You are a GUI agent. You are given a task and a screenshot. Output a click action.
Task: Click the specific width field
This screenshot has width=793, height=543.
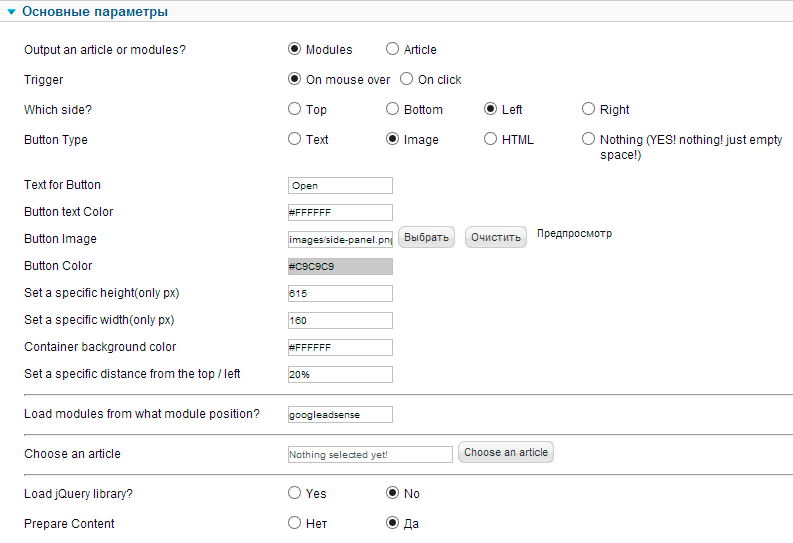click(340, 321)
